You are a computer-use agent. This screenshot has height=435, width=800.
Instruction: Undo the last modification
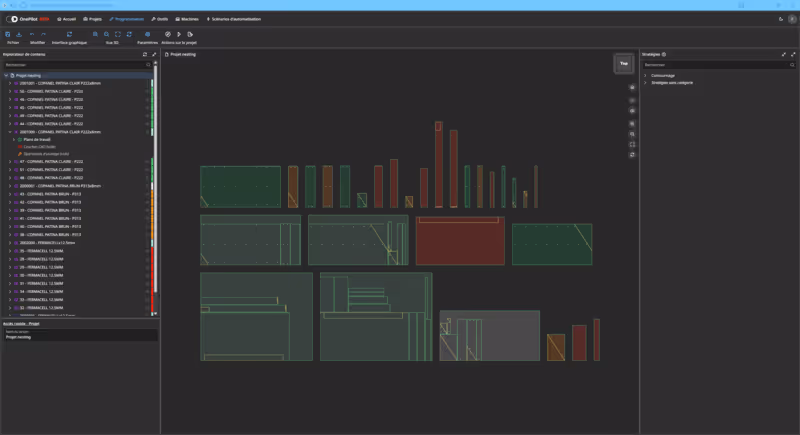(32, 34)
